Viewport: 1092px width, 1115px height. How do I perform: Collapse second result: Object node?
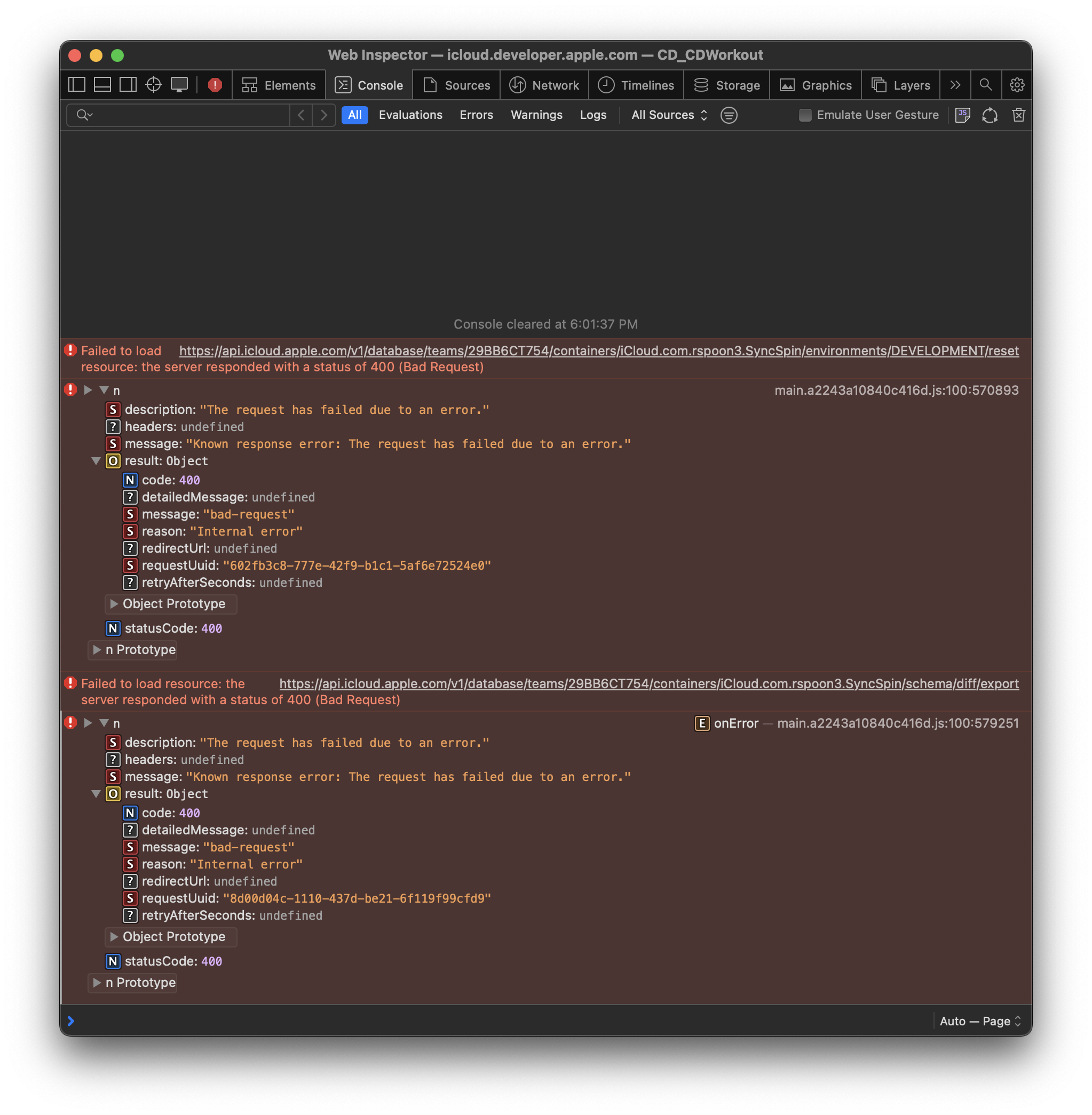[96, 794]
